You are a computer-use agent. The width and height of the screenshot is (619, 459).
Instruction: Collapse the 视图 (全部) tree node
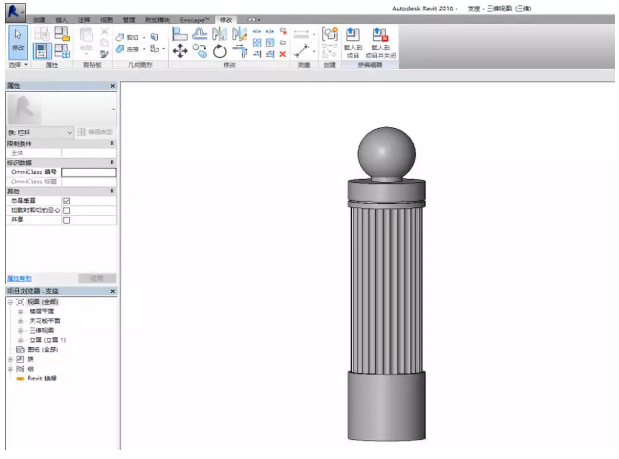10,302
